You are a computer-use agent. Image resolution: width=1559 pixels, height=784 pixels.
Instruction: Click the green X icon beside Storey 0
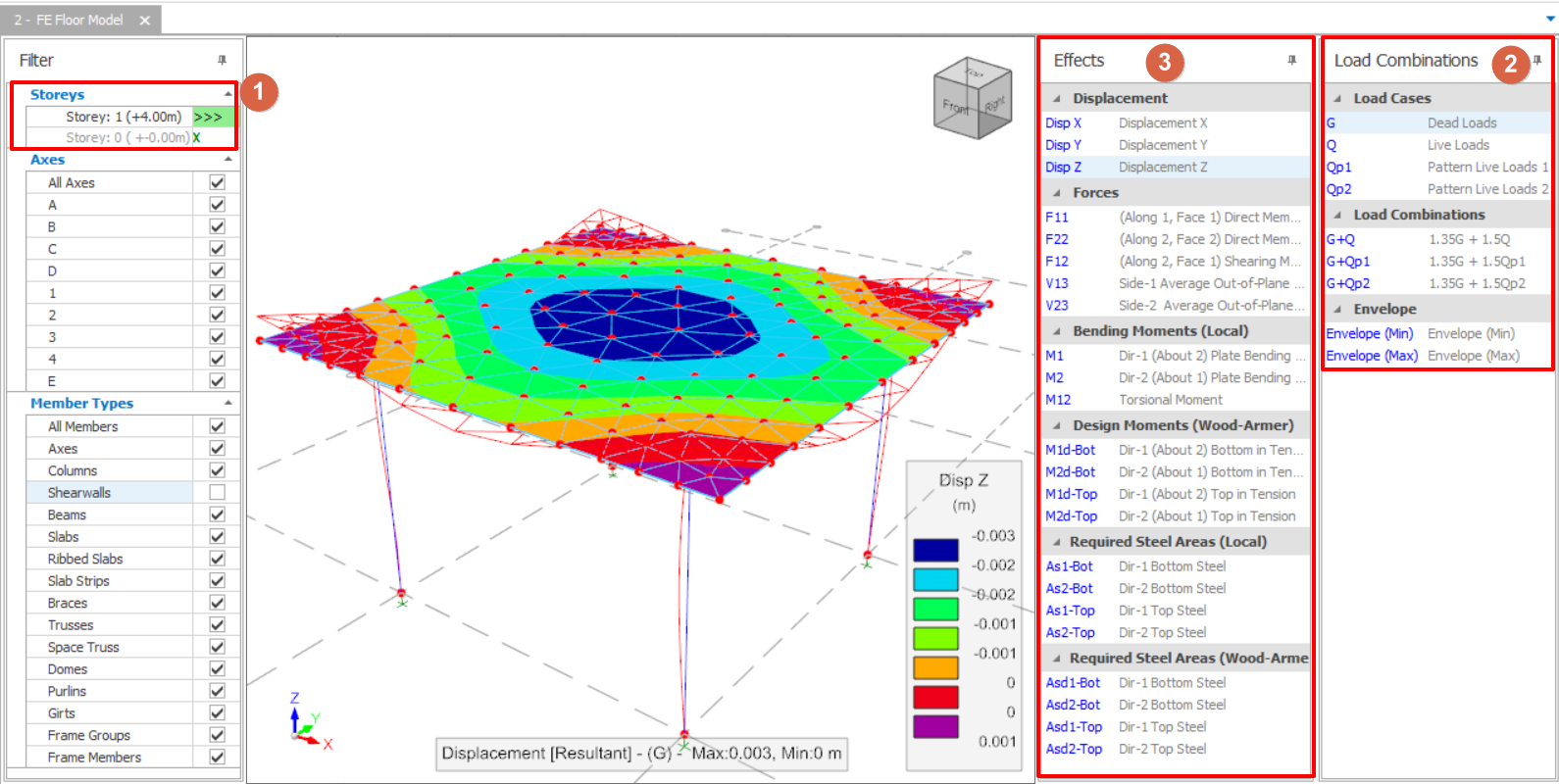(x=197, y=138)
